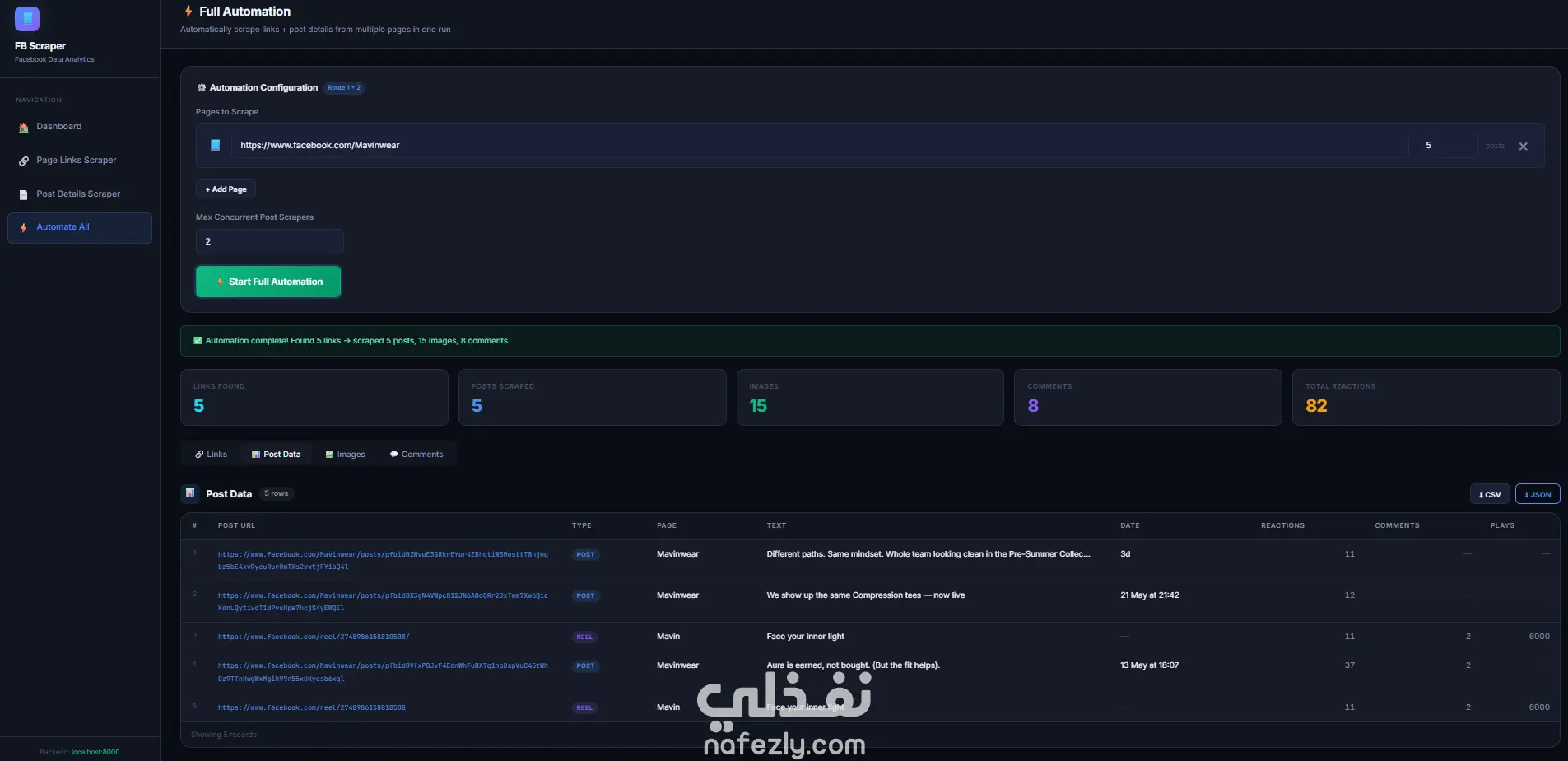This screenshot has height=761, width=1568.
Task: Click the Page Links Scraper link icon
Action: tap(24, 161)
